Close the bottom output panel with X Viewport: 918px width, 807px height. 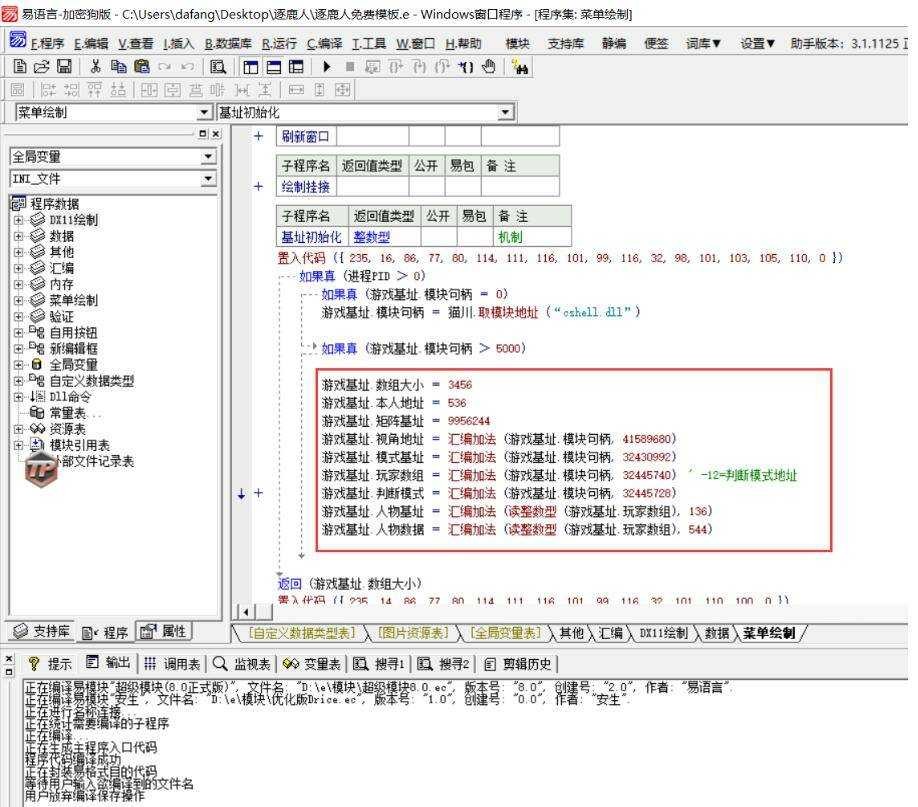click(9, 658)
